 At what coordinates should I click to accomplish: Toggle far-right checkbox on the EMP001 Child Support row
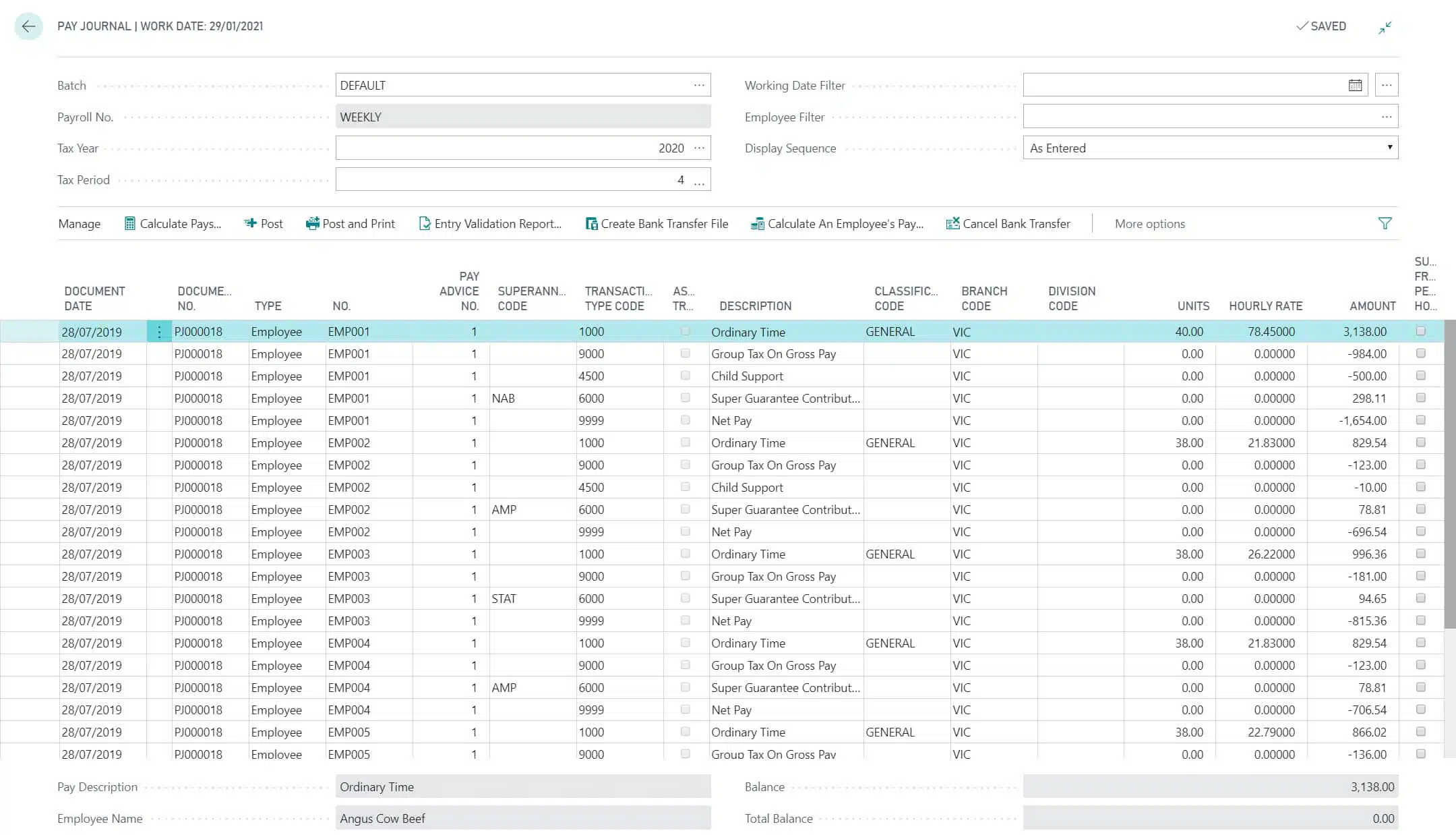[x=1421, y=376]
